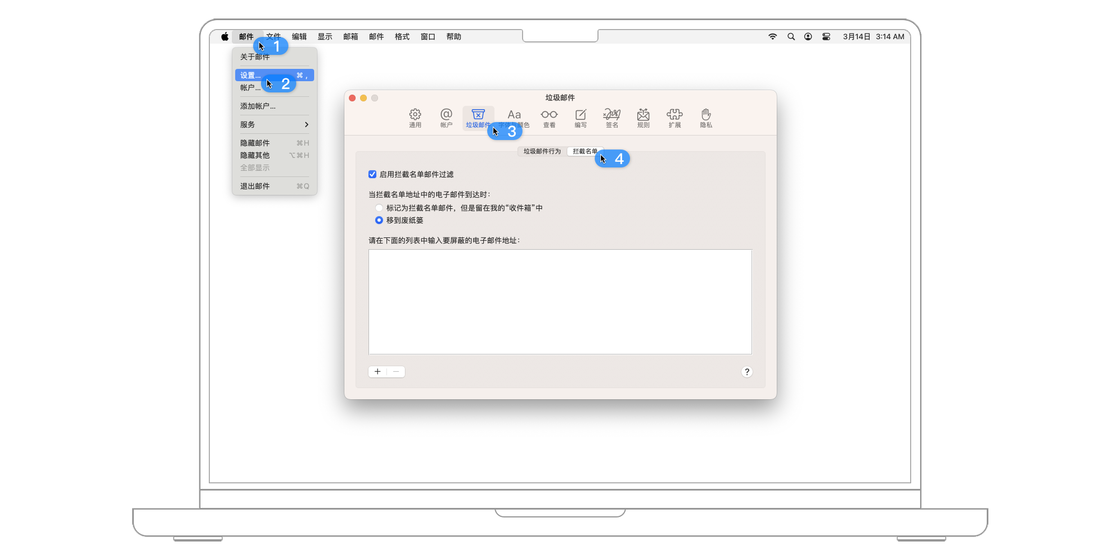Select 移到废纸篓 radio option
The height and width of the screenshot is (560, 1120).
pyautogui.click(x=379, y=220)
